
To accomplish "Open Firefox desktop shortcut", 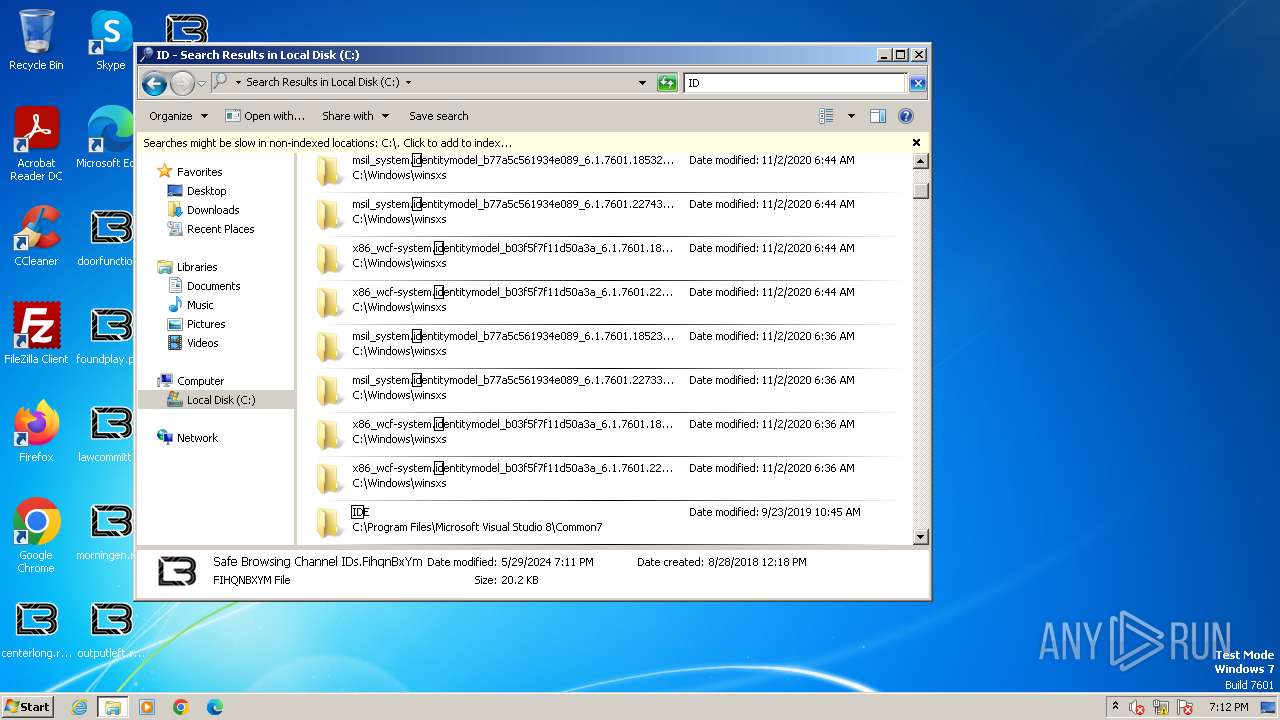I will (36, 432).
